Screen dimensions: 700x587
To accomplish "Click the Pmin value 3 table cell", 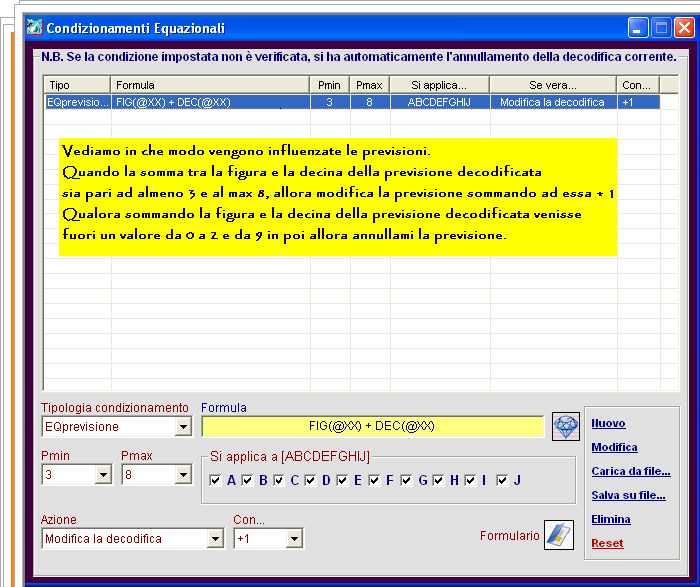I will pyautogui.click(x=330, y=102).
